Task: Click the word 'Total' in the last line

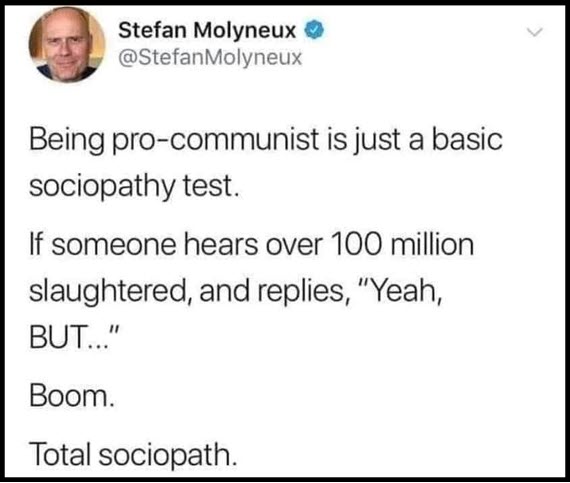Action: 60,454
